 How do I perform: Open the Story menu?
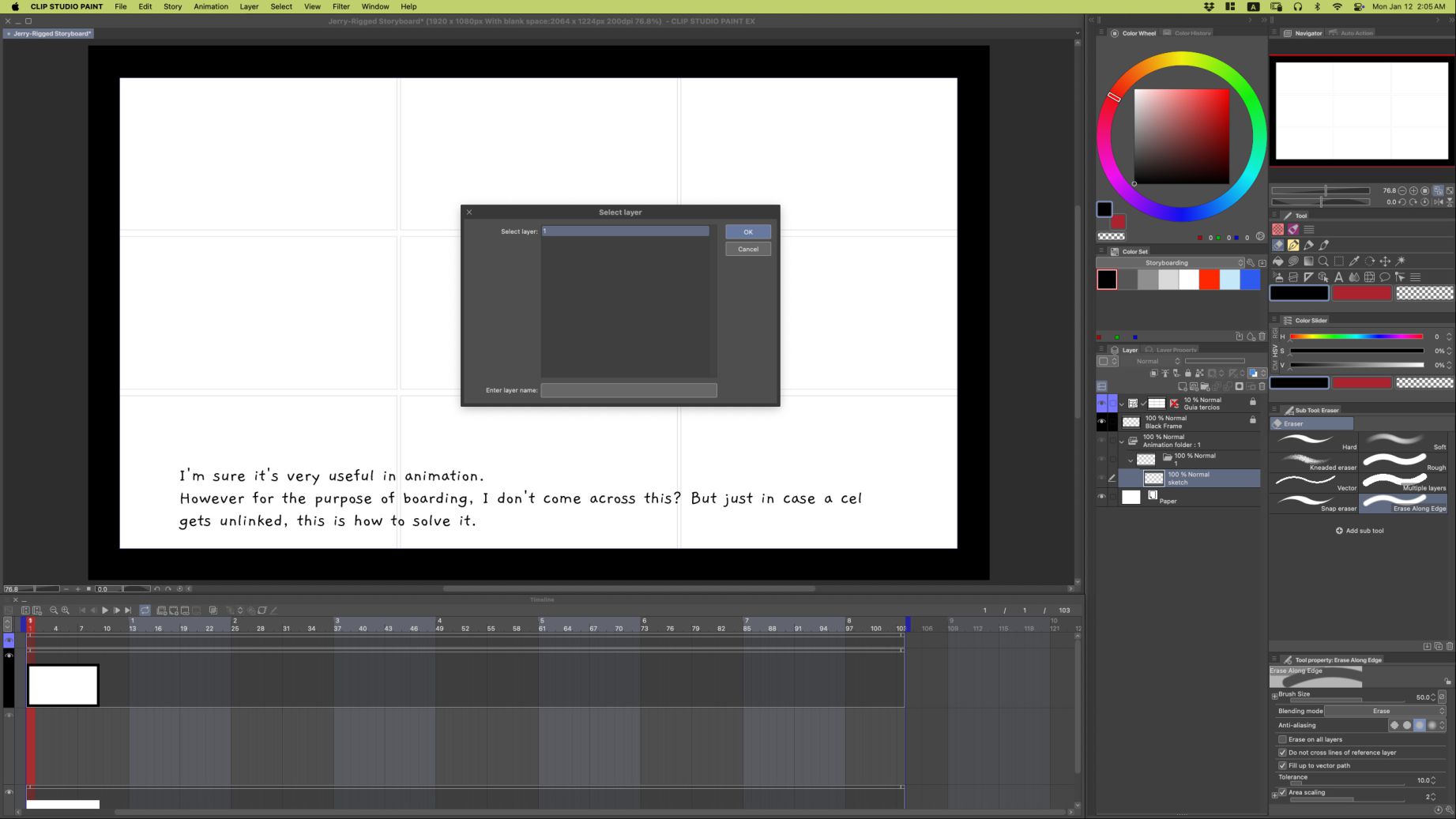click(x=172, y=6)
